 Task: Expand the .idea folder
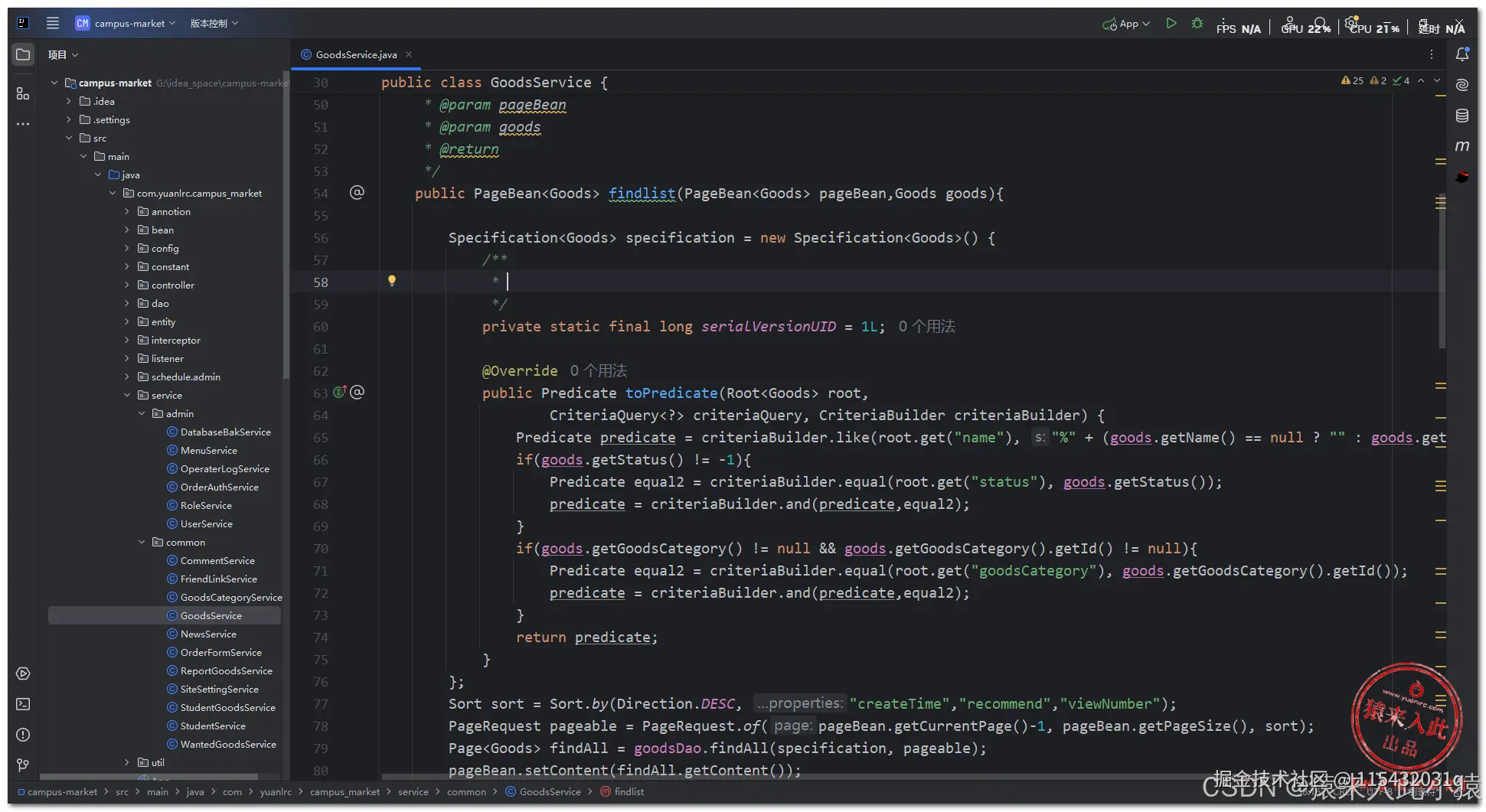[x=69, y=101]
